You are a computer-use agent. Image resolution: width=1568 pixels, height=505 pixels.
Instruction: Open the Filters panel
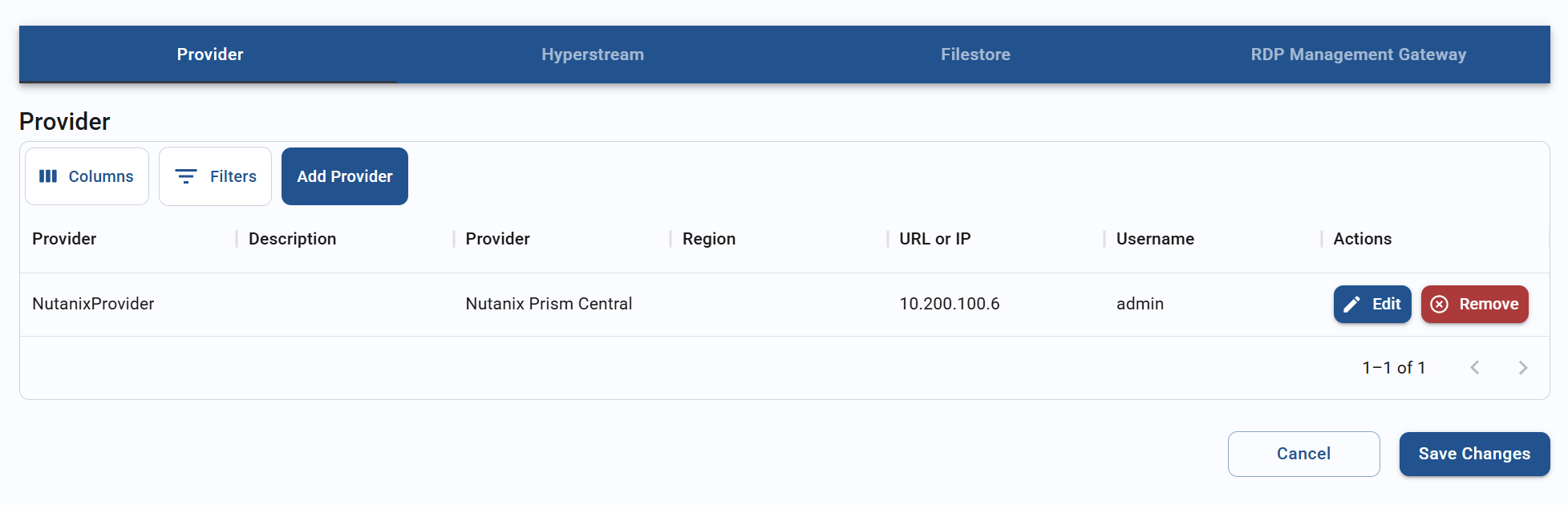215,176
